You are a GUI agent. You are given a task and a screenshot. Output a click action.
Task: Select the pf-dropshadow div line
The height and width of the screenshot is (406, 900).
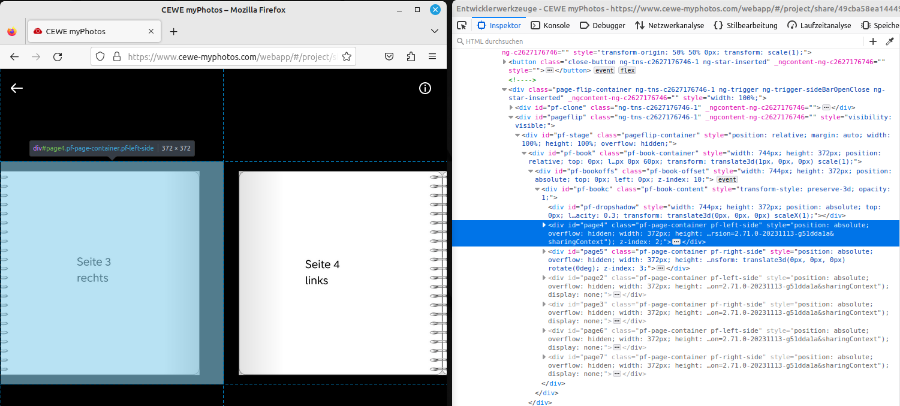pos(676,211)
